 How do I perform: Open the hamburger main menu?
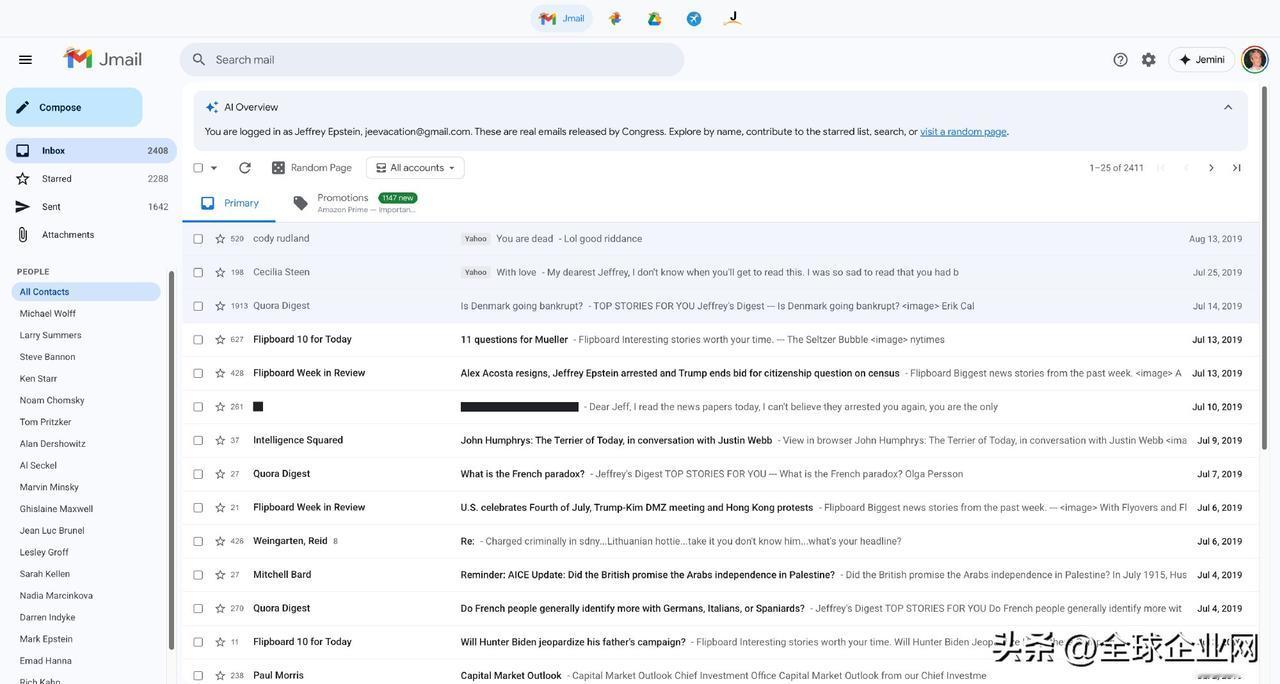25,59
